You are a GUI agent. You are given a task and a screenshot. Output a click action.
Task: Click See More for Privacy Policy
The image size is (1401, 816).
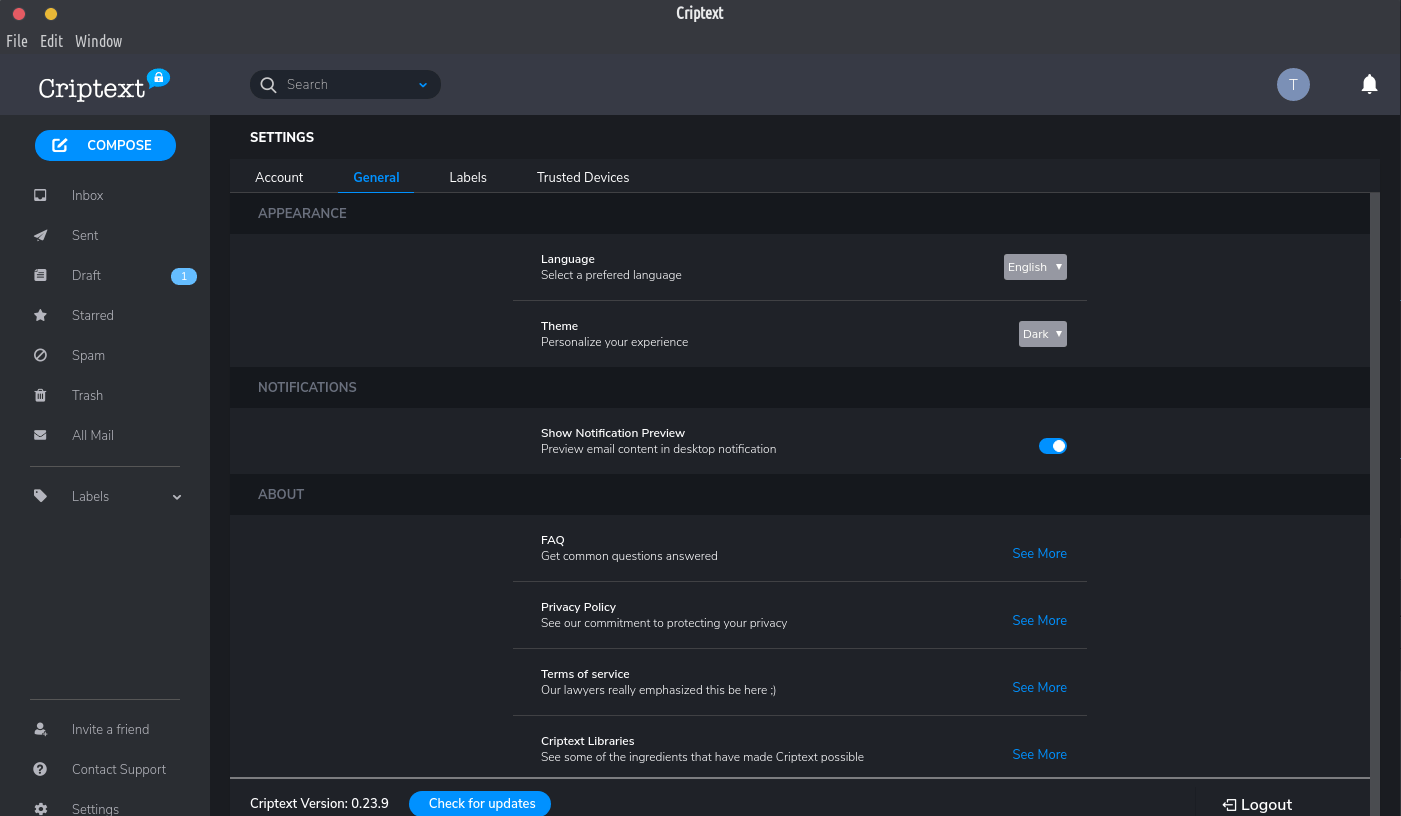[1039, 621]
